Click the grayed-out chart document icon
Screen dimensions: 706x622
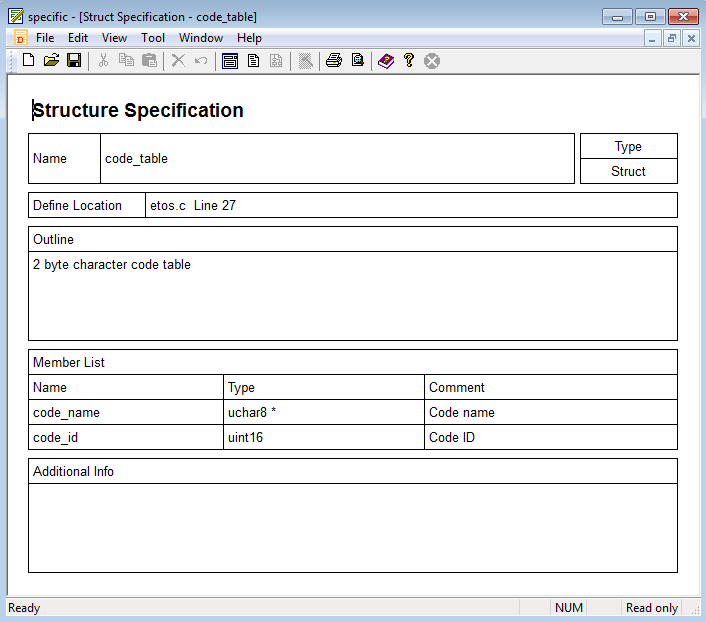(276, 60)
